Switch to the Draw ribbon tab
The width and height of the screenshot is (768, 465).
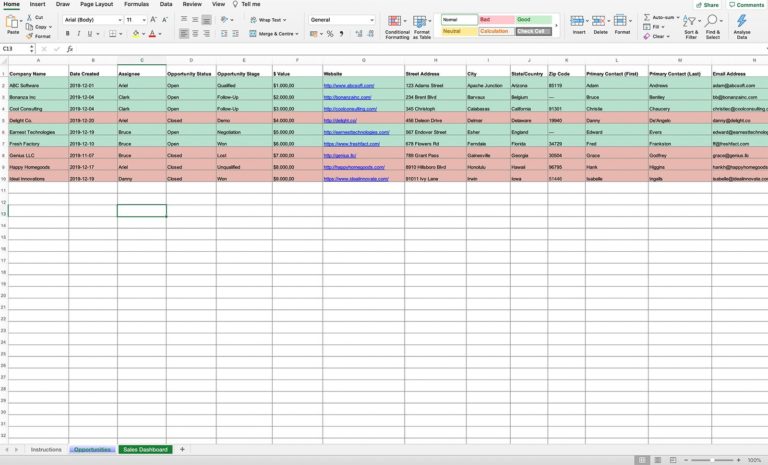pos(63,4)
